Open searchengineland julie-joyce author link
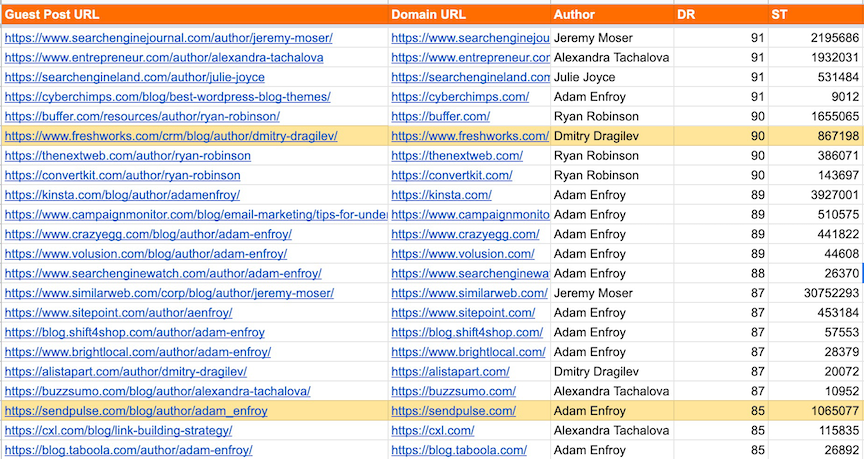Viewport: 864px width, 459px height. pyautogui.click(x=134, y=77)
